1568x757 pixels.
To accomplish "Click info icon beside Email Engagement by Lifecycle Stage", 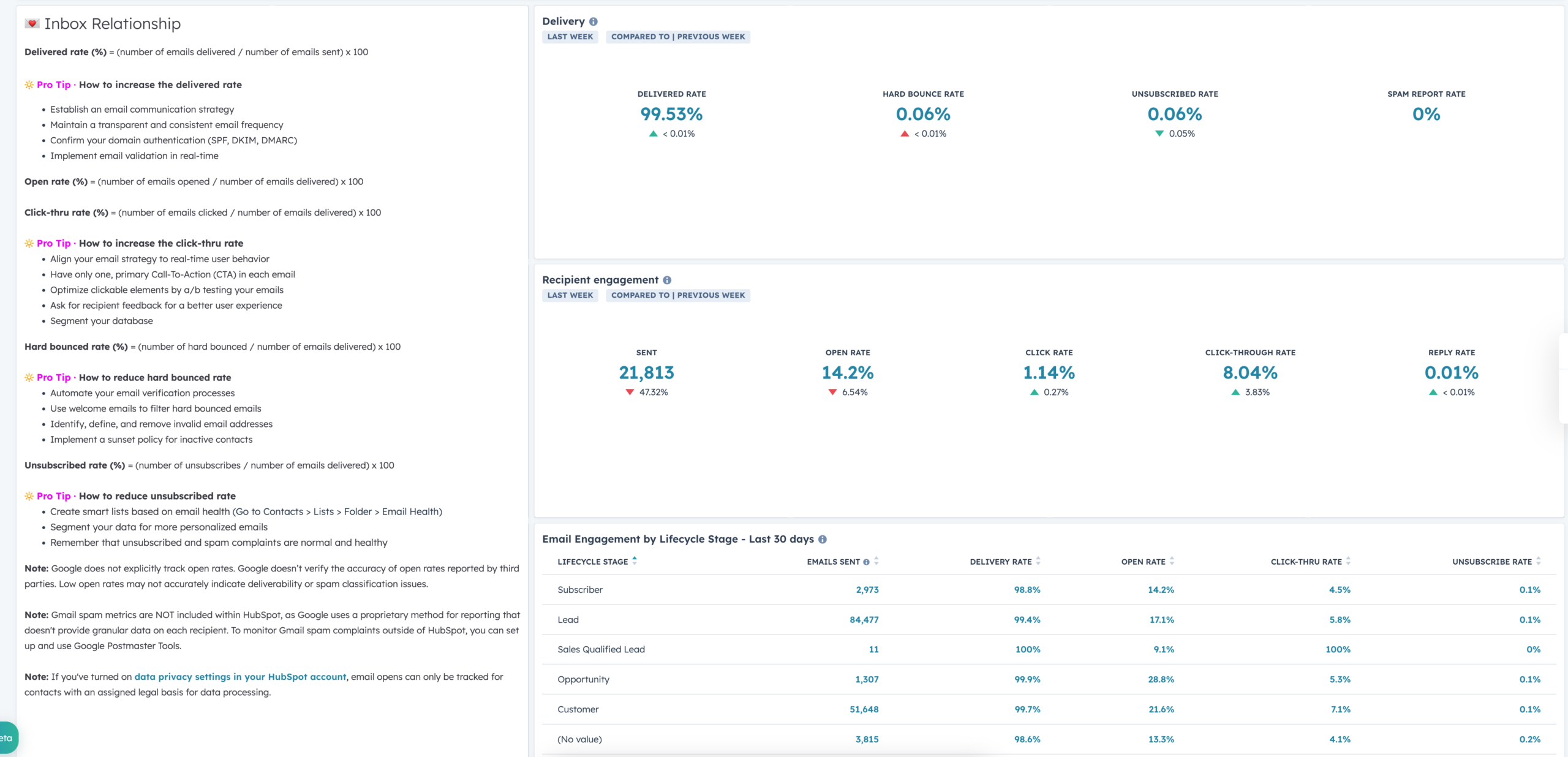I will (x=823, y=539).
